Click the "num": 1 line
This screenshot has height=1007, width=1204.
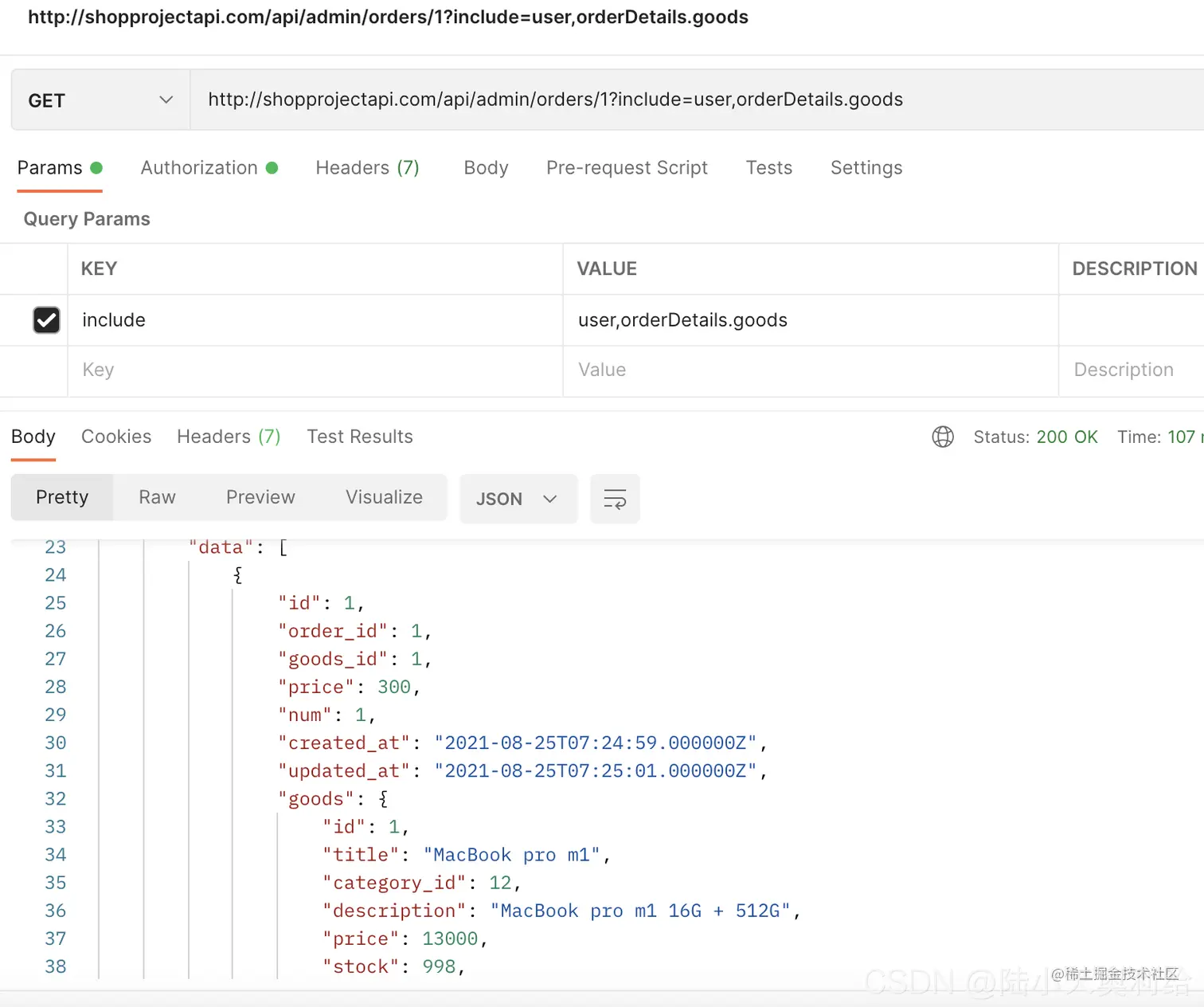[326, 715]
